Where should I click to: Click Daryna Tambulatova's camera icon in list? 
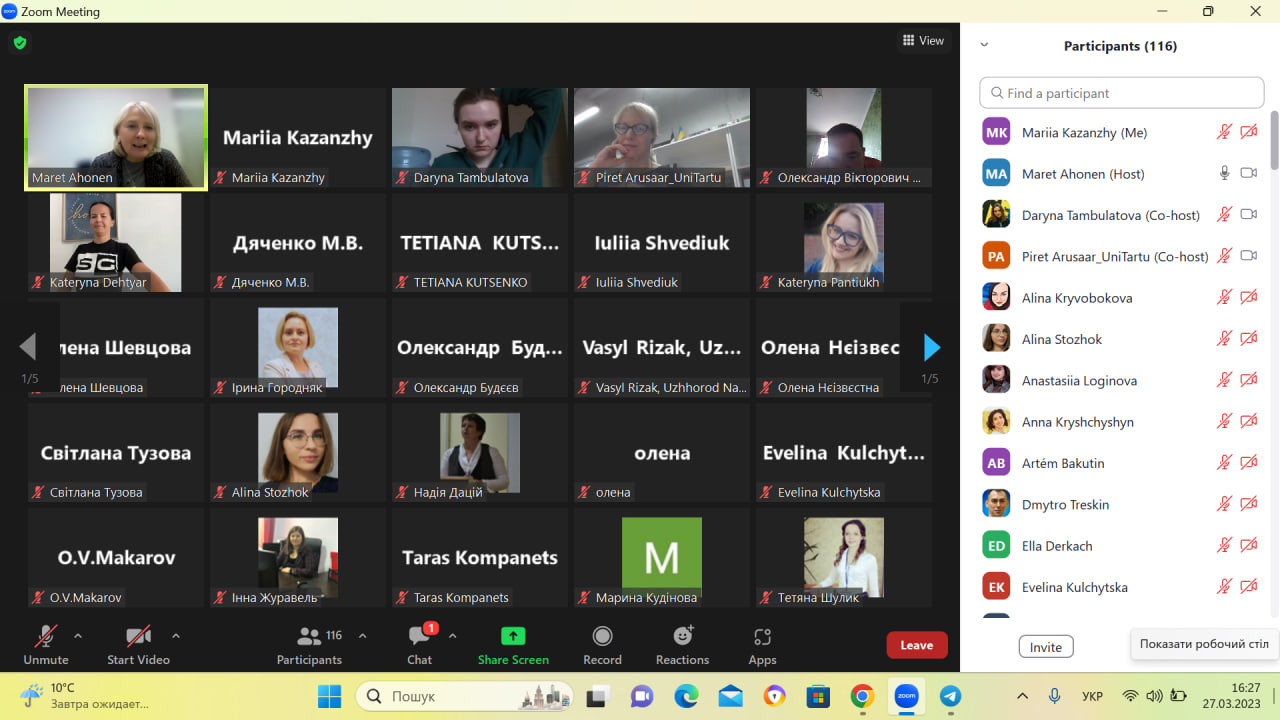coord(1248,214)
